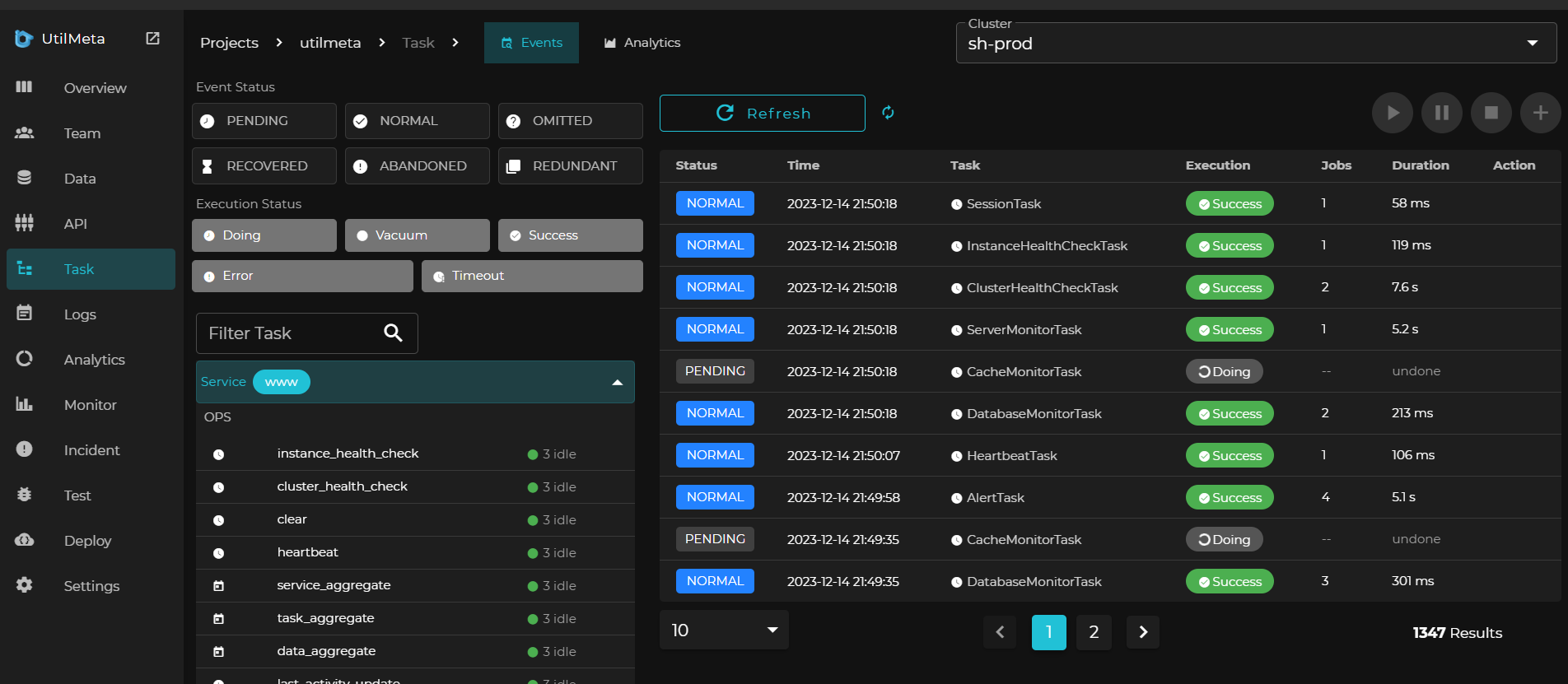Toggle the RECOVERED event status filter
The image size is (1568, 684).
pyautogui.click(x=264, y=166)
